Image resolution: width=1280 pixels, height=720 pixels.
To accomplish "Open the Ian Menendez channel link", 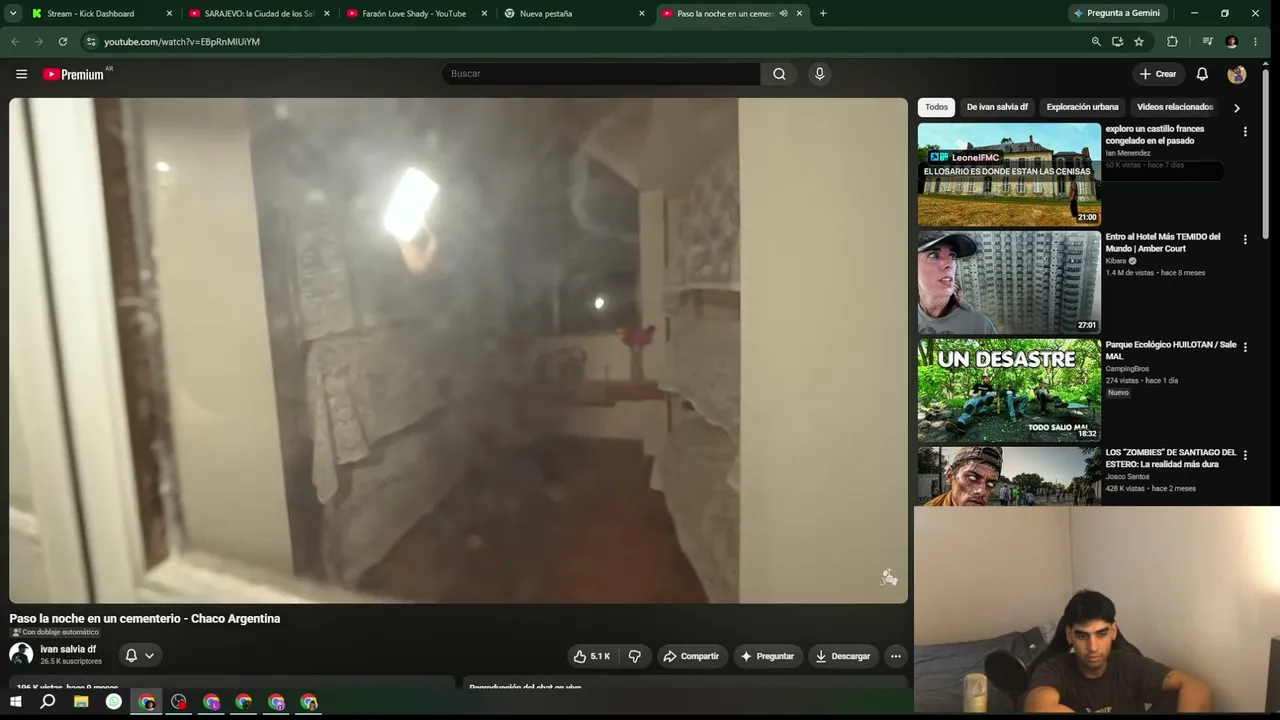I will [1128, 153].
